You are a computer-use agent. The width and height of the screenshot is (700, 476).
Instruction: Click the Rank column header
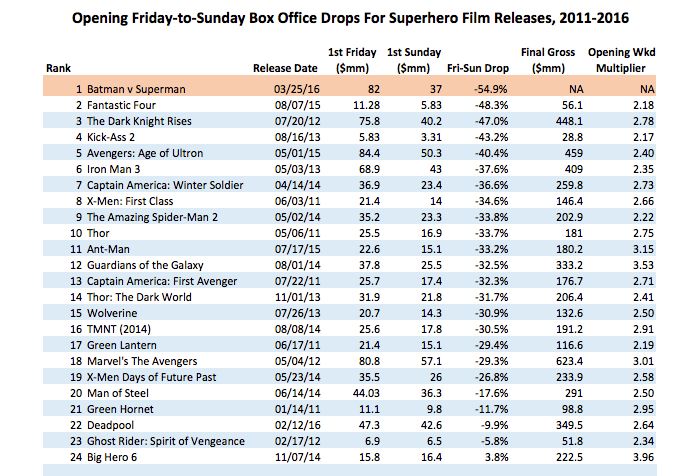[x=57, y=68]
